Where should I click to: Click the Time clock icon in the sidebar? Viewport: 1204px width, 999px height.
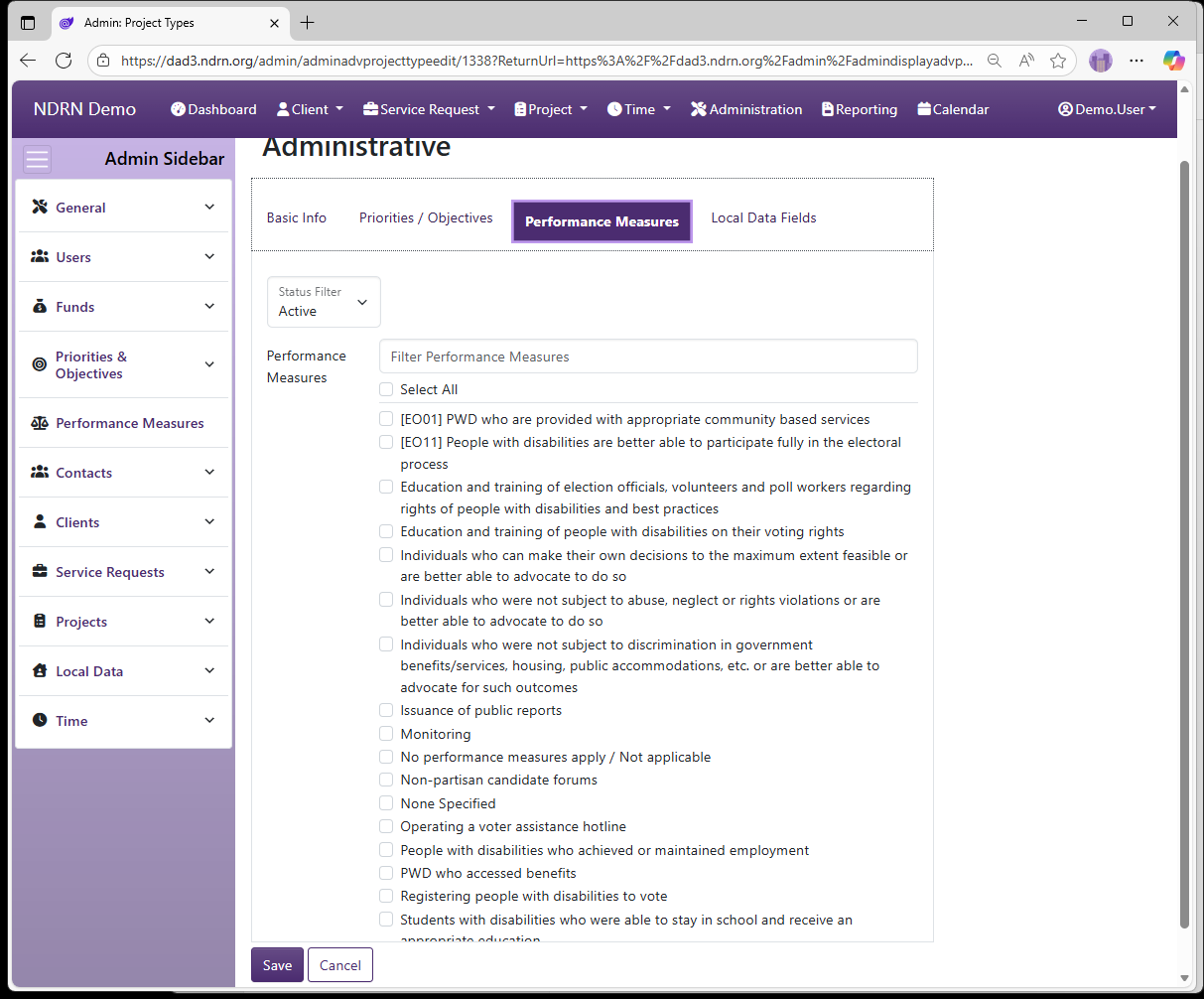click(40, 720)
